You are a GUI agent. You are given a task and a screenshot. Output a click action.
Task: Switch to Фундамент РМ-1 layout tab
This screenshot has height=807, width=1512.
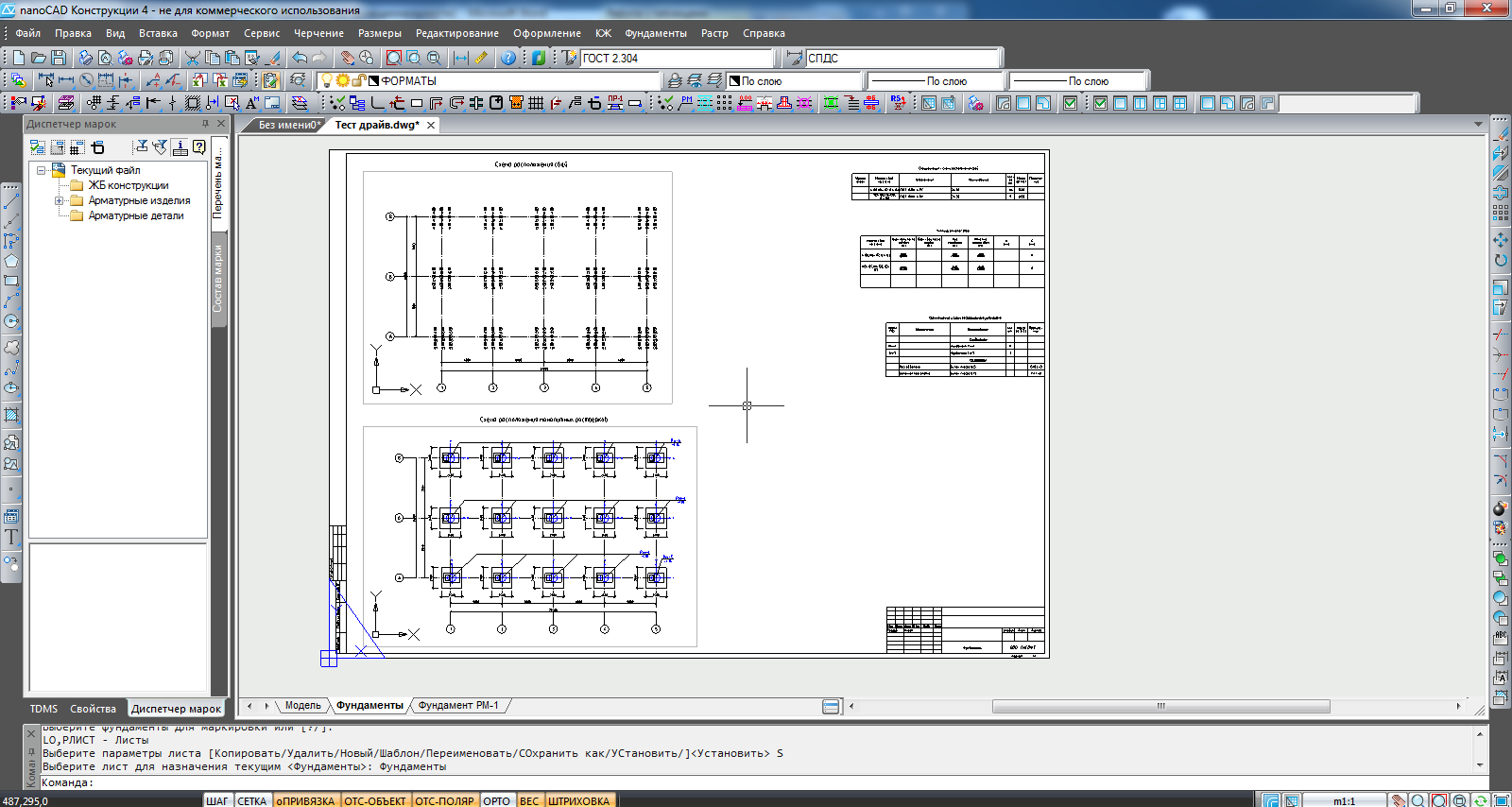[458, 705]
